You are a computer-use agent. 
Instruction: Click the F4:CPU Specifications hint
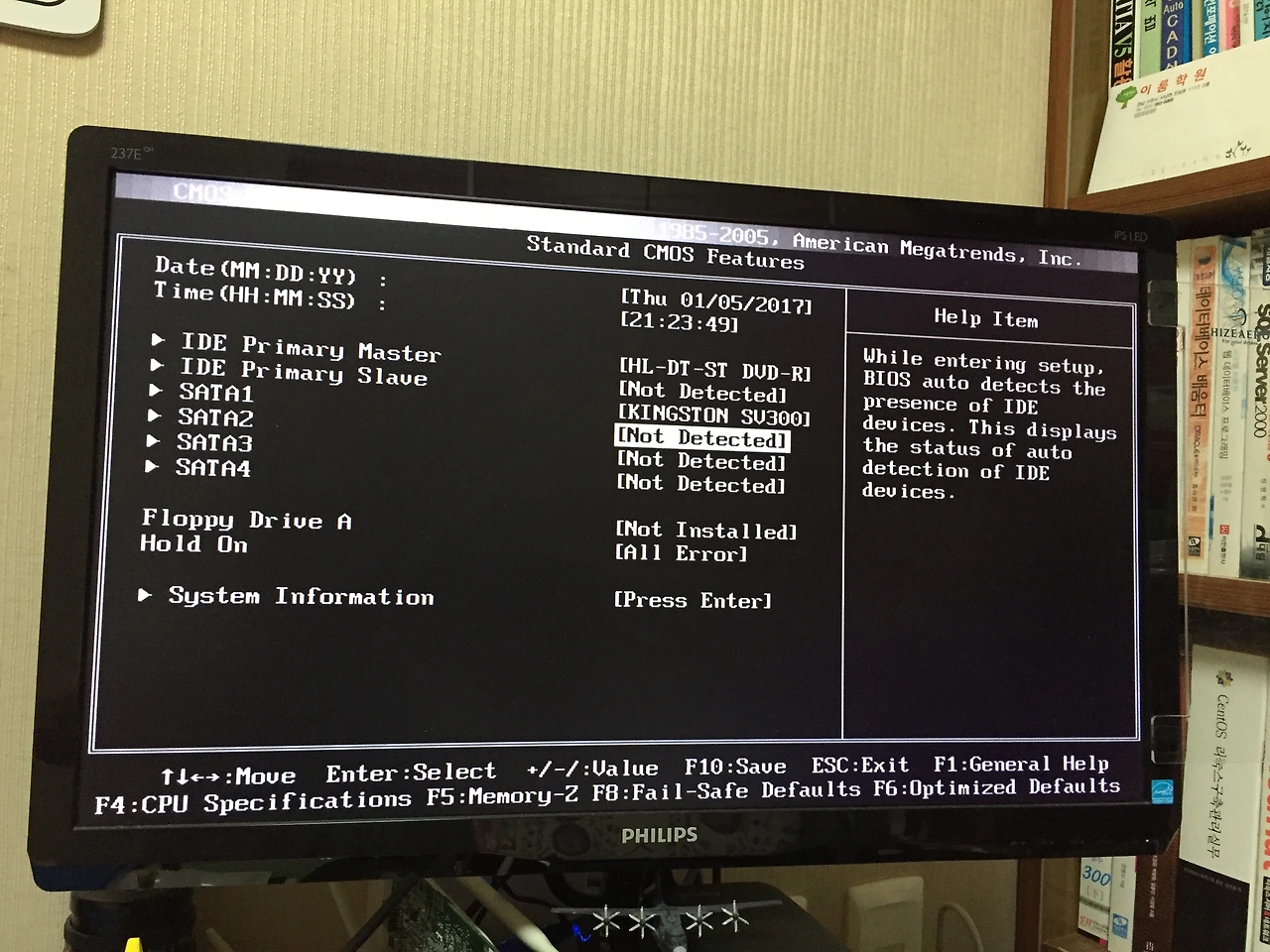[253, 802]
